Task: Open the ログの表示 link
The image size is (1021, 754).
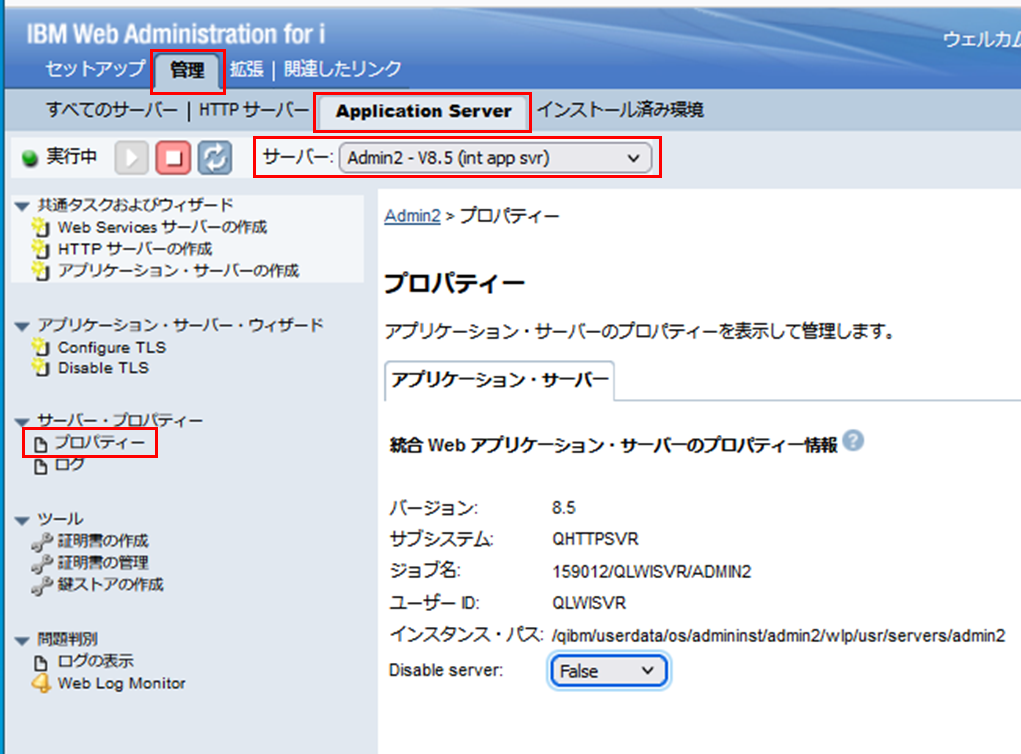Action: point(95,662)
